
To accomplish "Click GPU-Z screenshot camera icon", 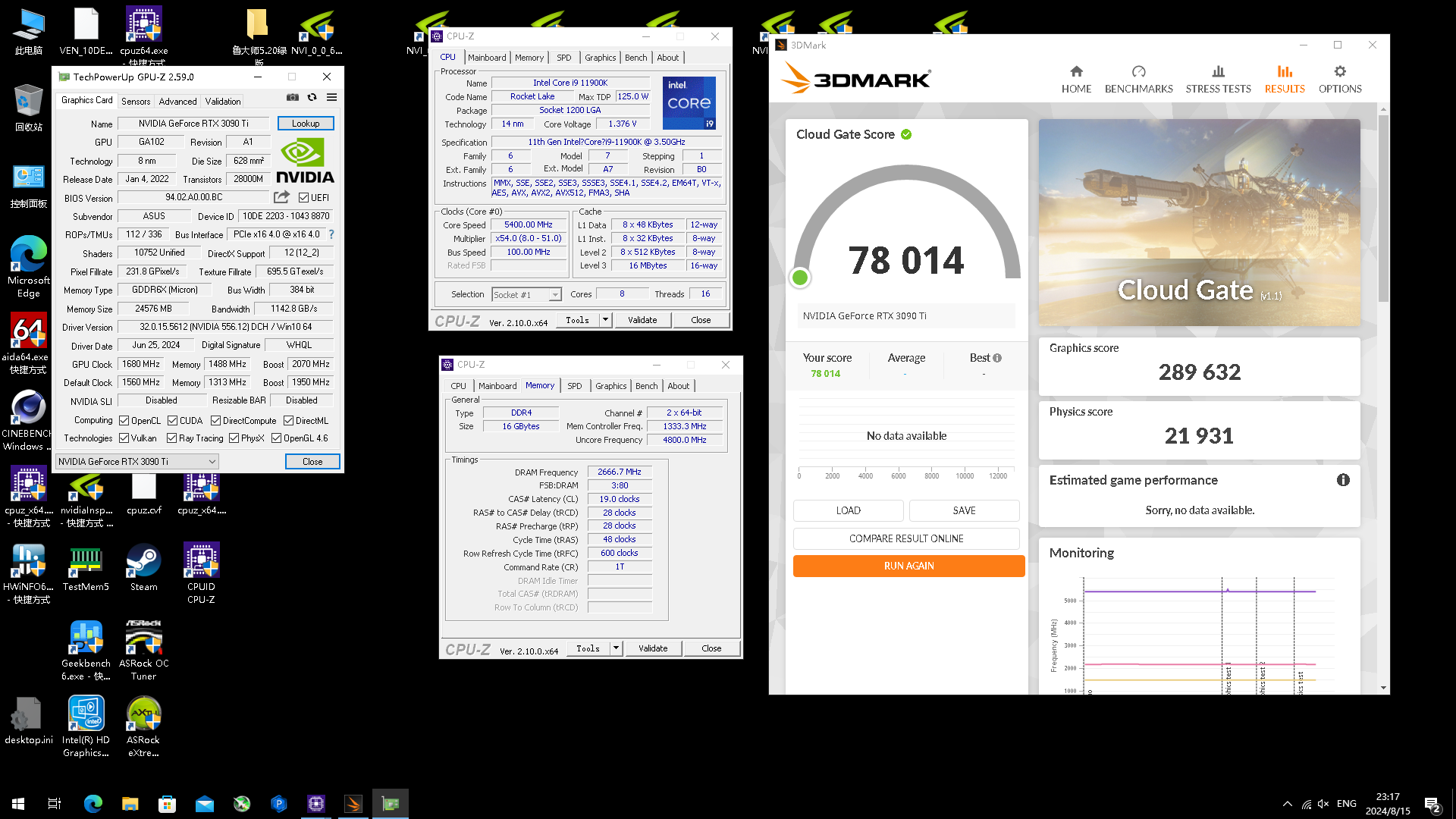I will (x=292, y=97).
